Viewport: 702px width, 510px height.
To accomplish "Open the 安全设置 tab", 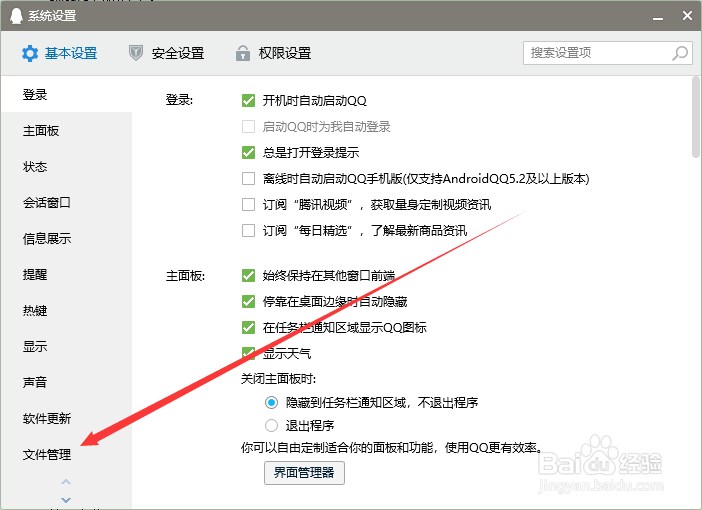I will tap(167, 53).
